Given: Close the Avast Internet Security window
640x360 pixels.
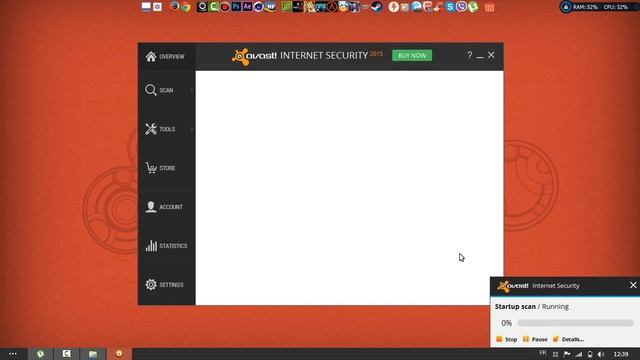Looking at the screenshot, I should click(x=491, y=55).
